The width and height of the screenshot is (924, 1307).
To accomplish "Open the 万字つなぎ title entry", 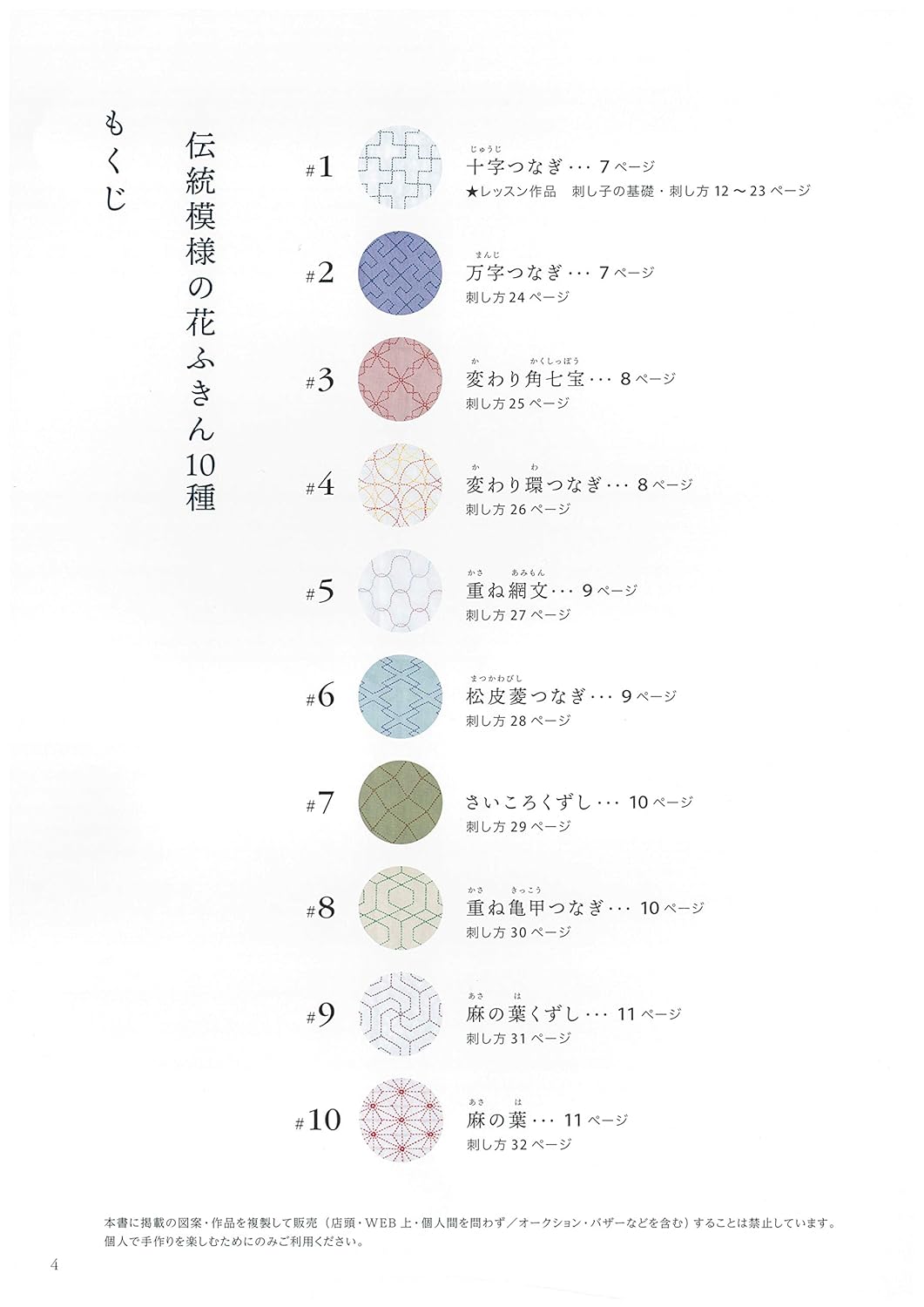I will point(561,273).
